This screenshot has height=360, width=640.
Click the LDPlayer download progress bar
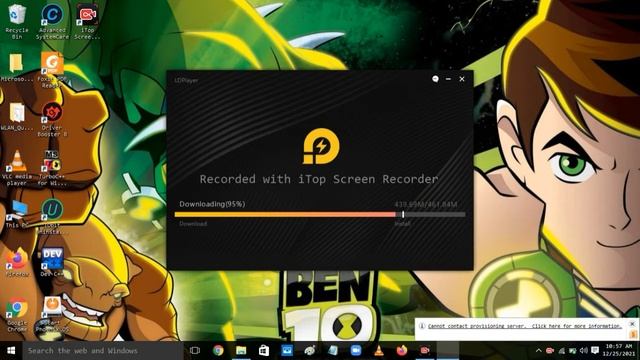click(x=320, y=214)
